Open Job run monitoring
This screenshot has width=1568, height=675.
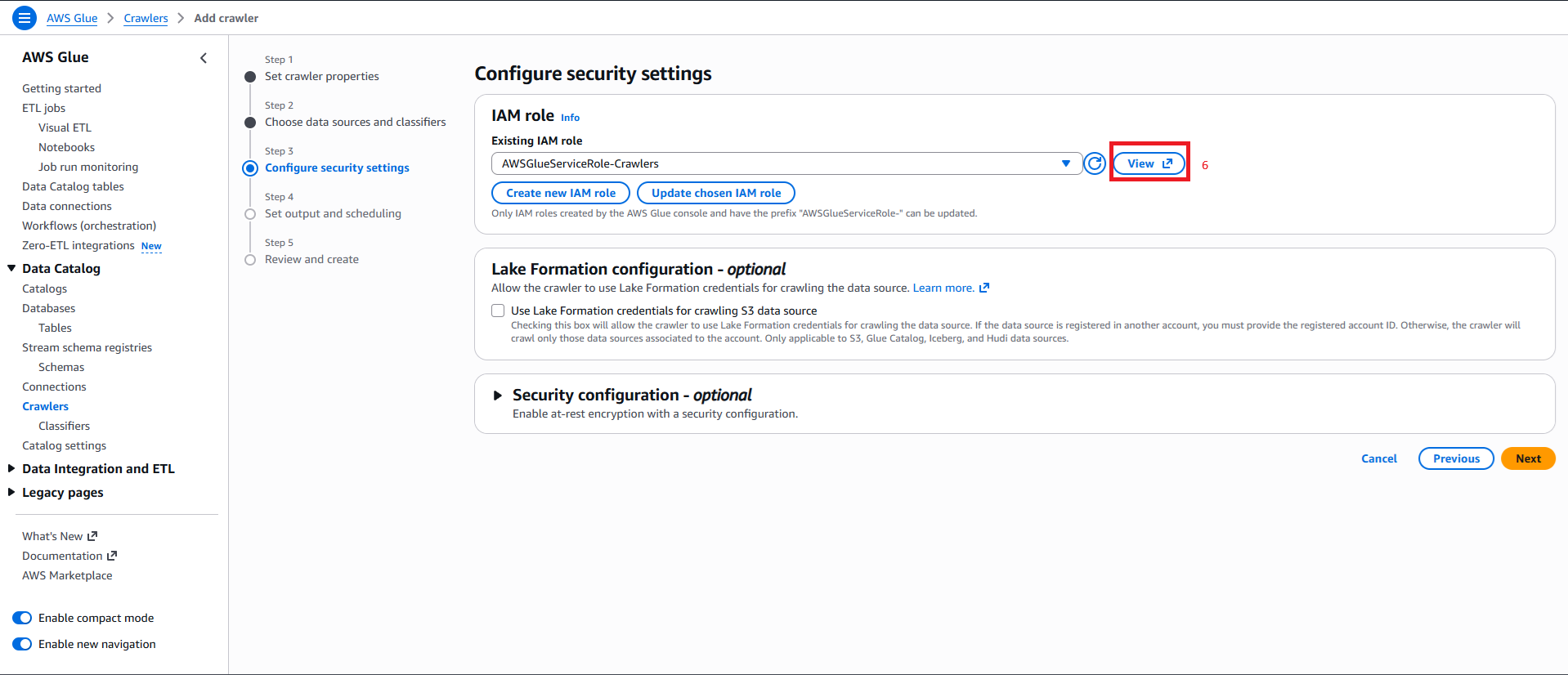[x=88, y=167]
